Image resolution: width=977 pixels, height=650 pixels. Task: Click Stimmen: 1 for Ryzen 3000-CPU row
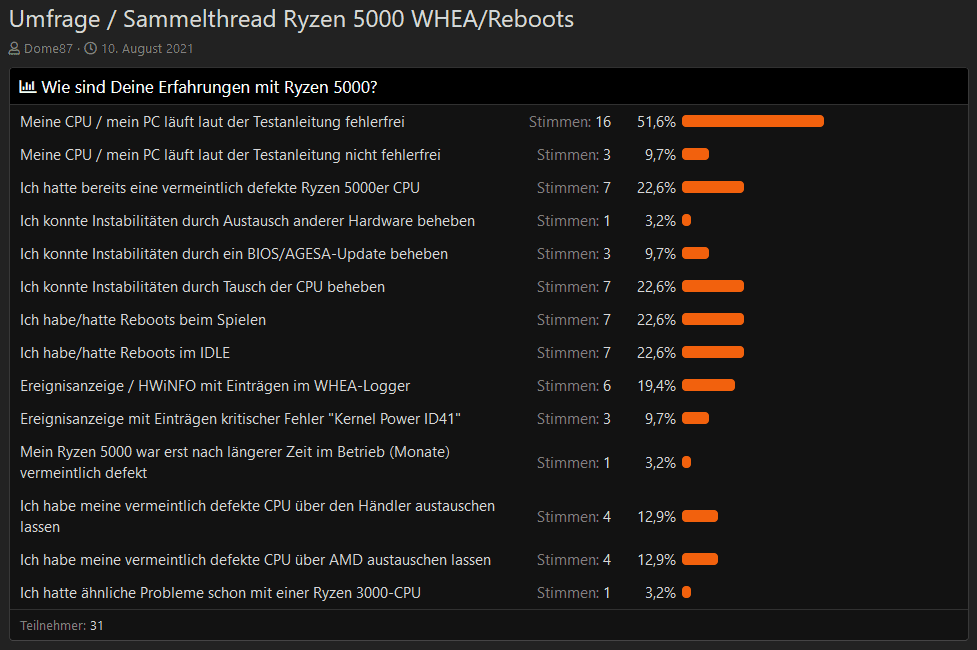pos(574,593)
